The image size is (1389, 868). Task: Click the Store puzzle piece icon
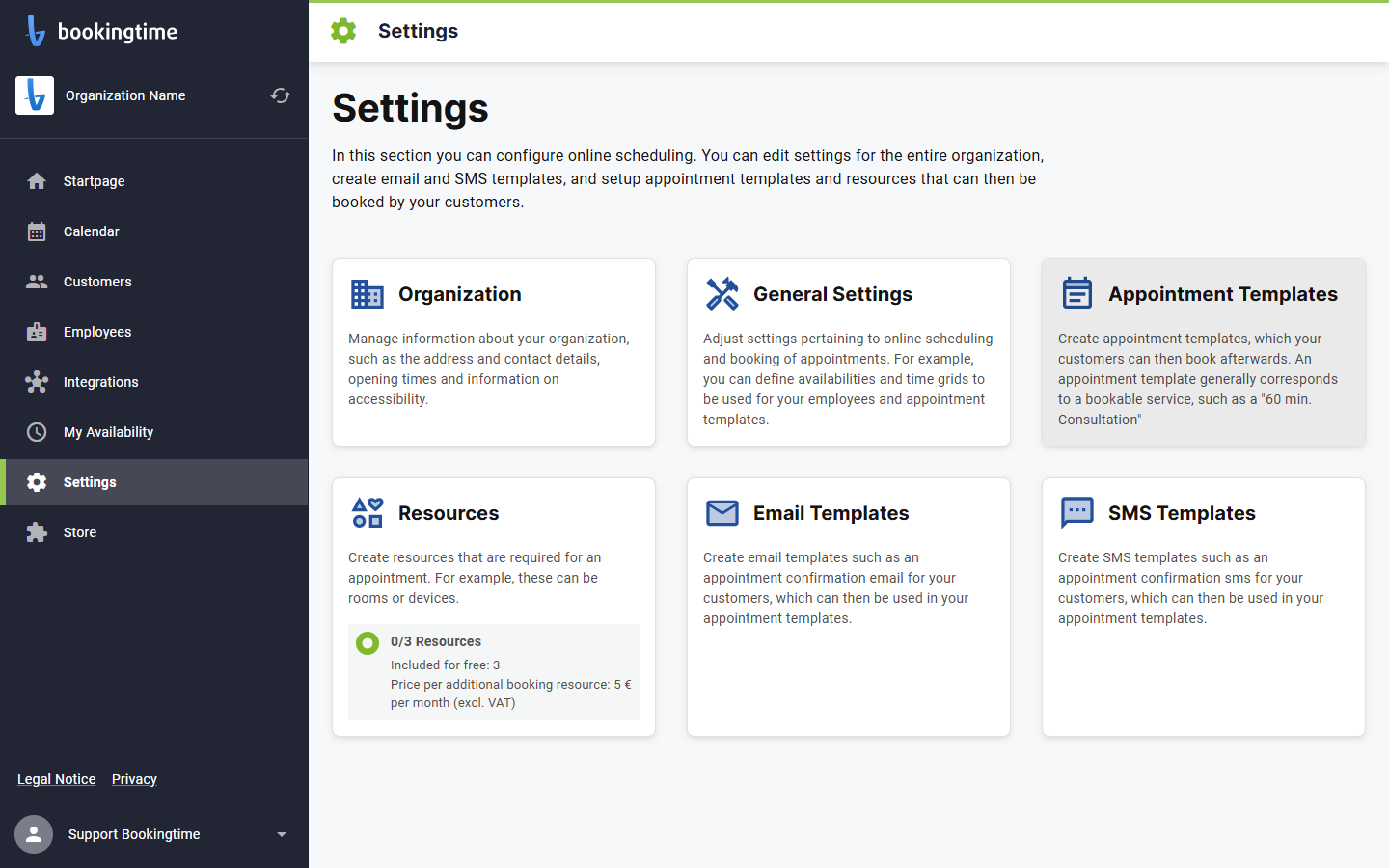(37, 532)
